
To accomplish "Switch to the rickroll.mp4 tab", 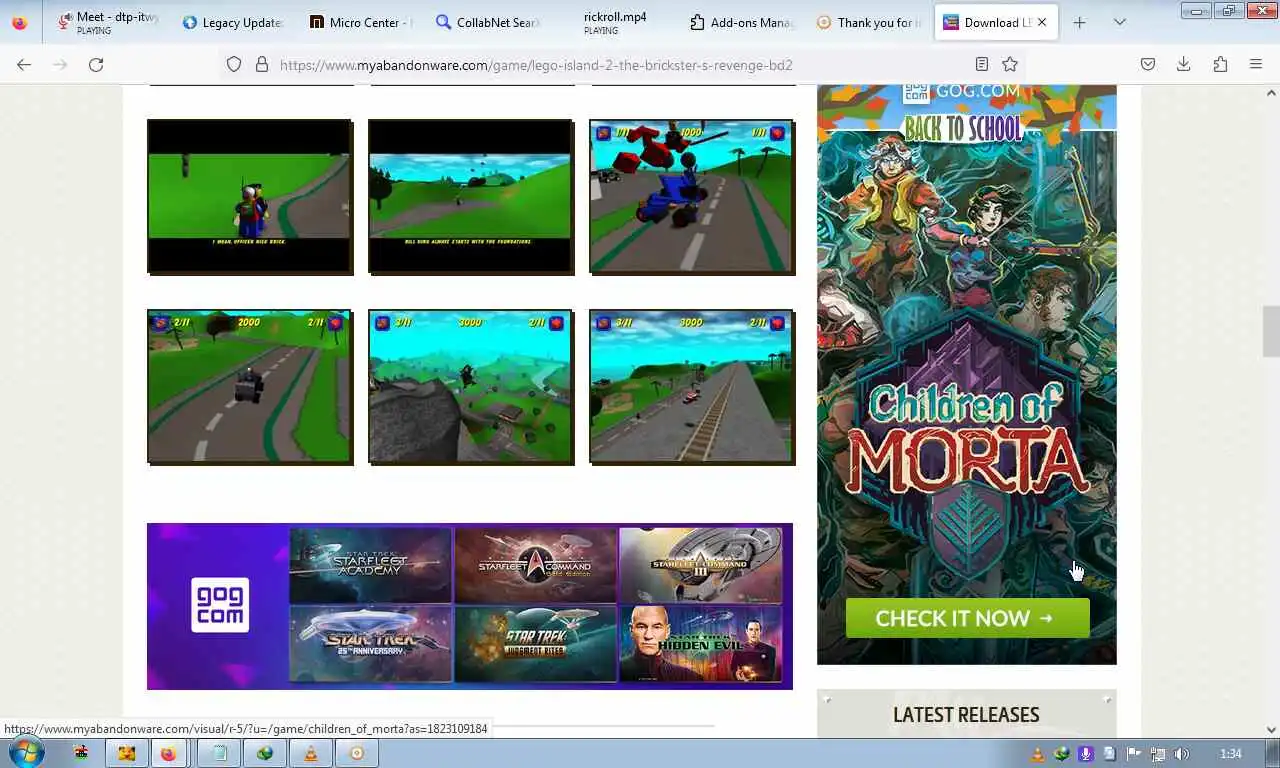I will point(614,22).
